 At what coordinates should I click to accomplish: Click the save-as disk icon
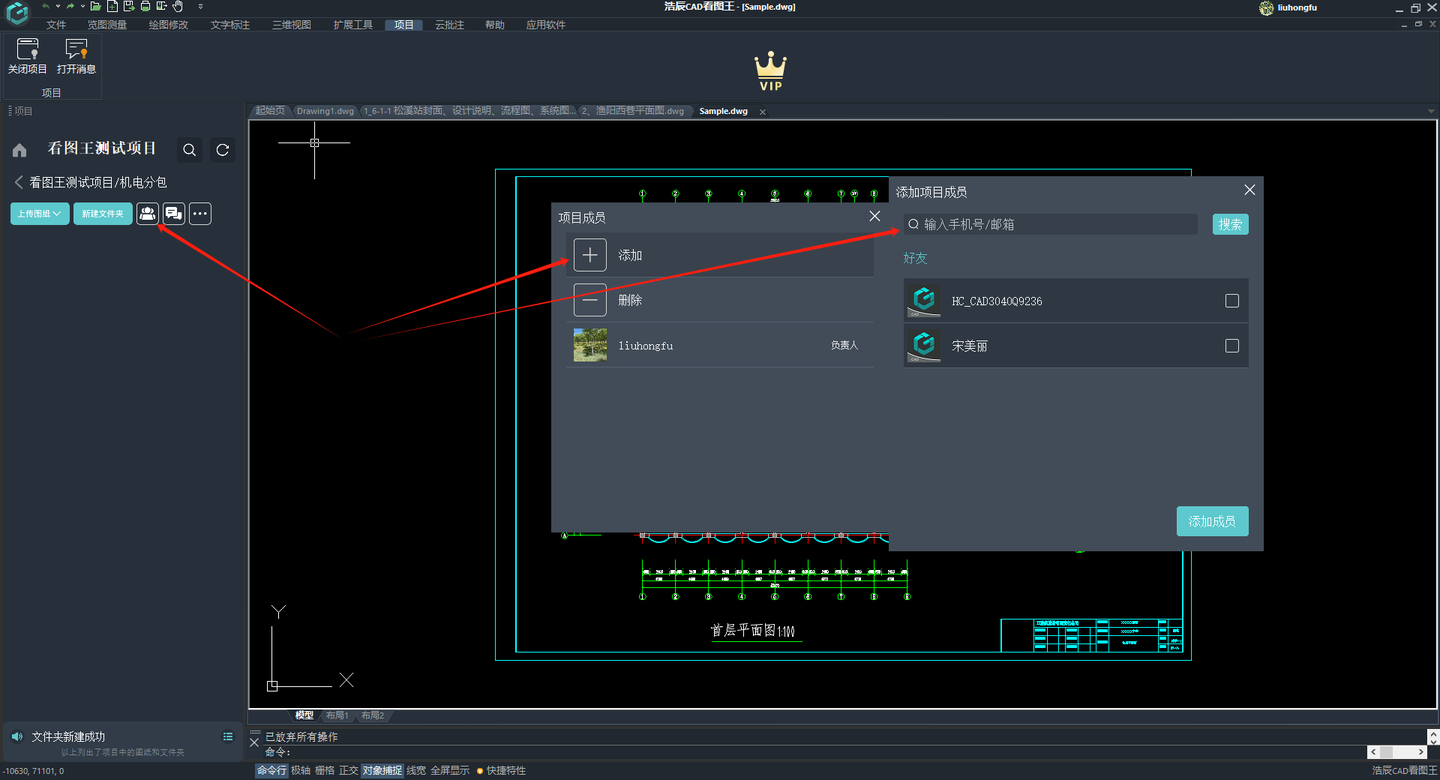coord(129,6)
